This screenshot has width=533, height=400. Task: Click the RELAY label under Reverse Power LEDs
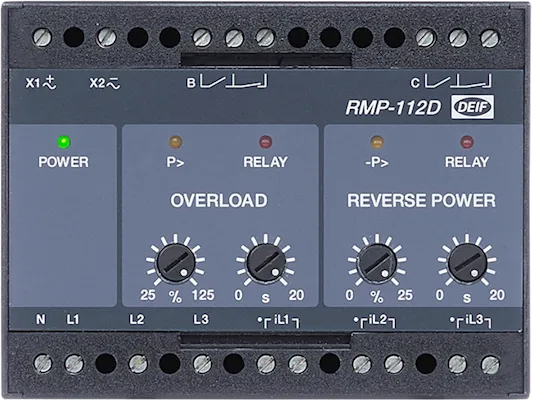point(467,162)
